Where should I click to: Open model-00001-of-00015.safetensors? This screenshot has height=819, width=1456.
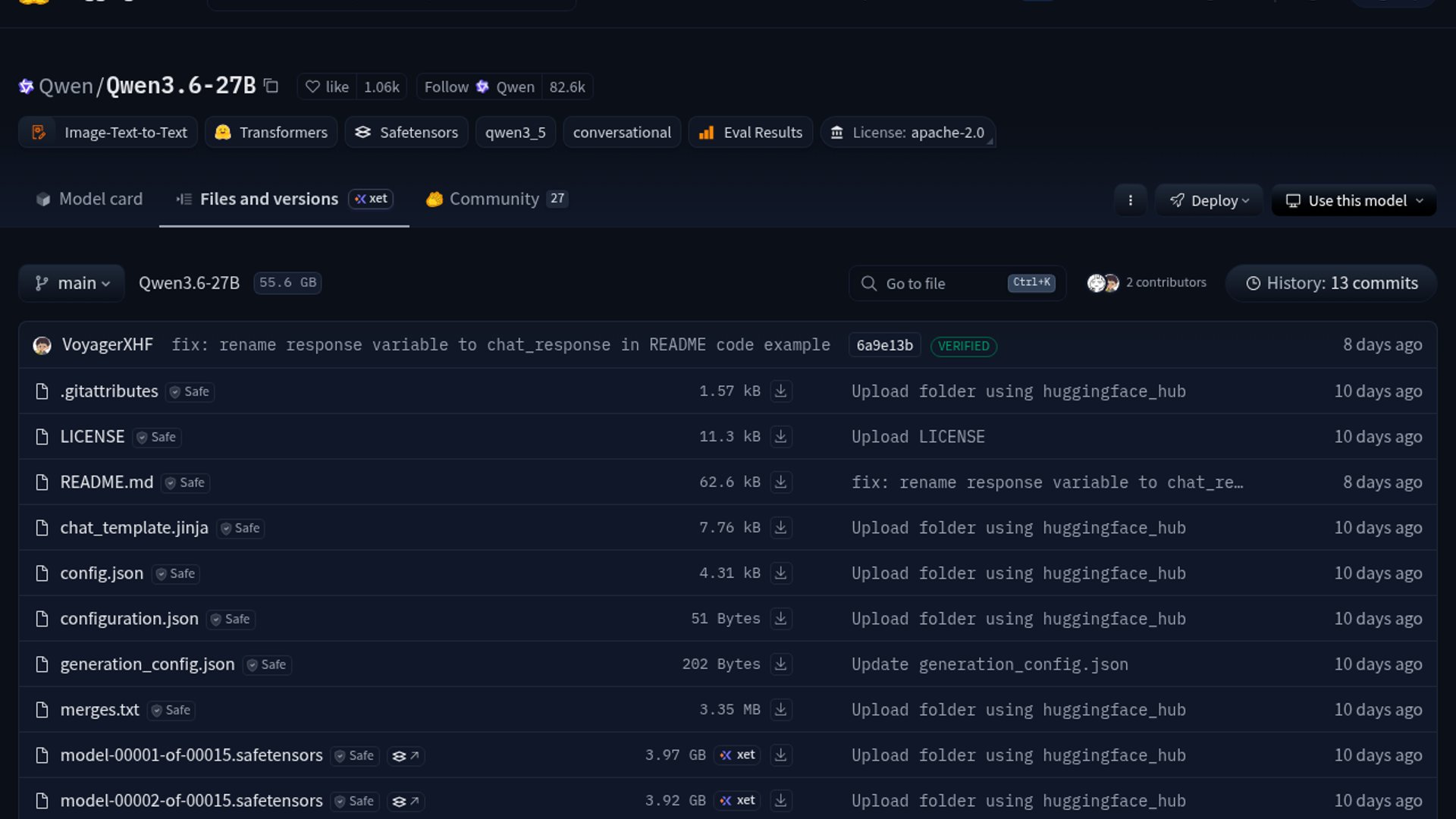point(191,755)
